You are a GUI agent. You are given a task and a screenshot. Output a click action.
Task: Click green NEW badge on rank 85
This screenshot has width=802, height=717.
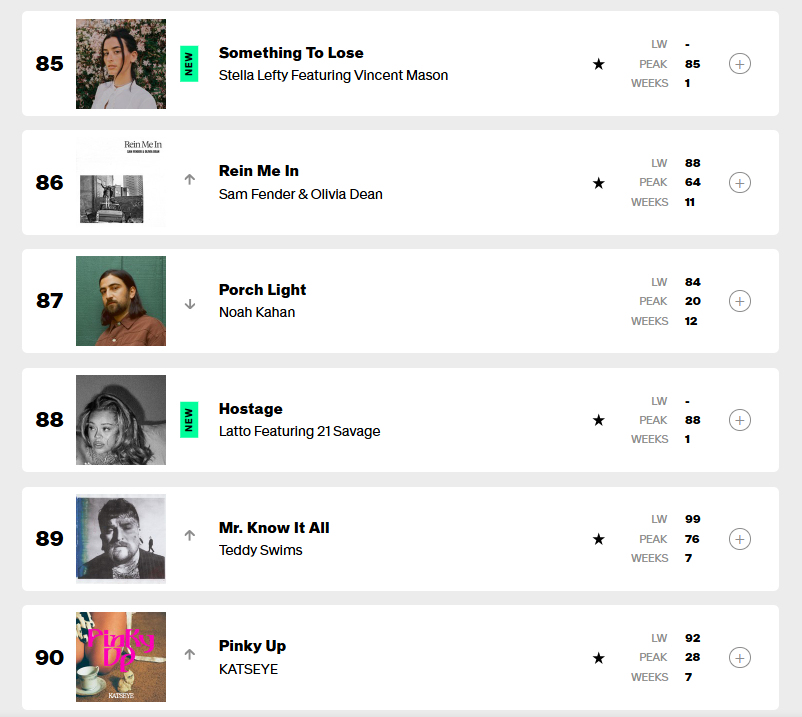click(x=189, y=64)
